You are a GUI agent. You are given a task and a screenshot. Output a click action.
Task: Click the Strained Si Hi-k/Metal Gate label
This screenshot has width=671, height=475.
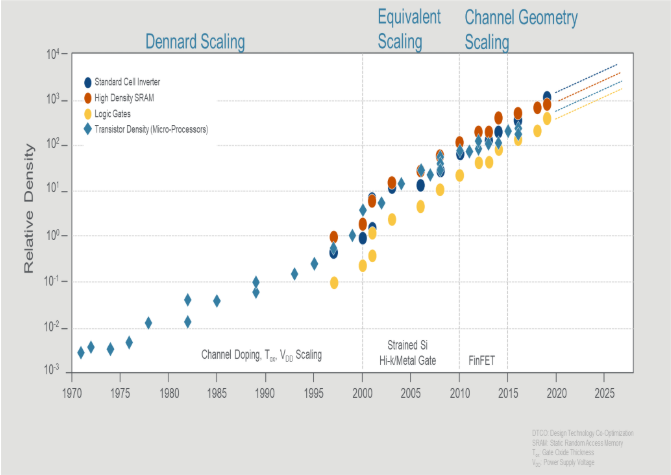coord(407,353)
